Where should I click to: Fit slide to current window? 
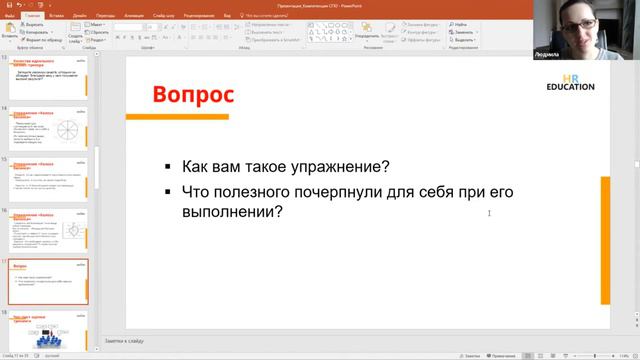pyautogui.click(x=635, y=356)
